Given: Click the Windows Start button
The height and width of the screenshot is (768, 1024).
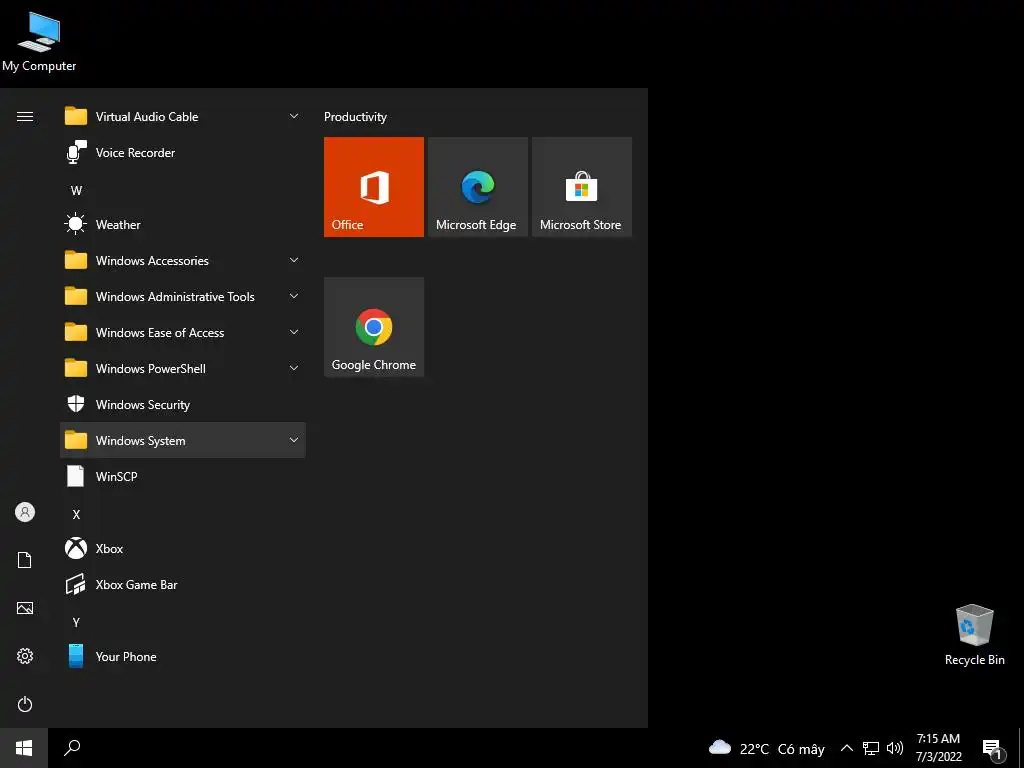Looking at the screenshot, I should [24, 748].
